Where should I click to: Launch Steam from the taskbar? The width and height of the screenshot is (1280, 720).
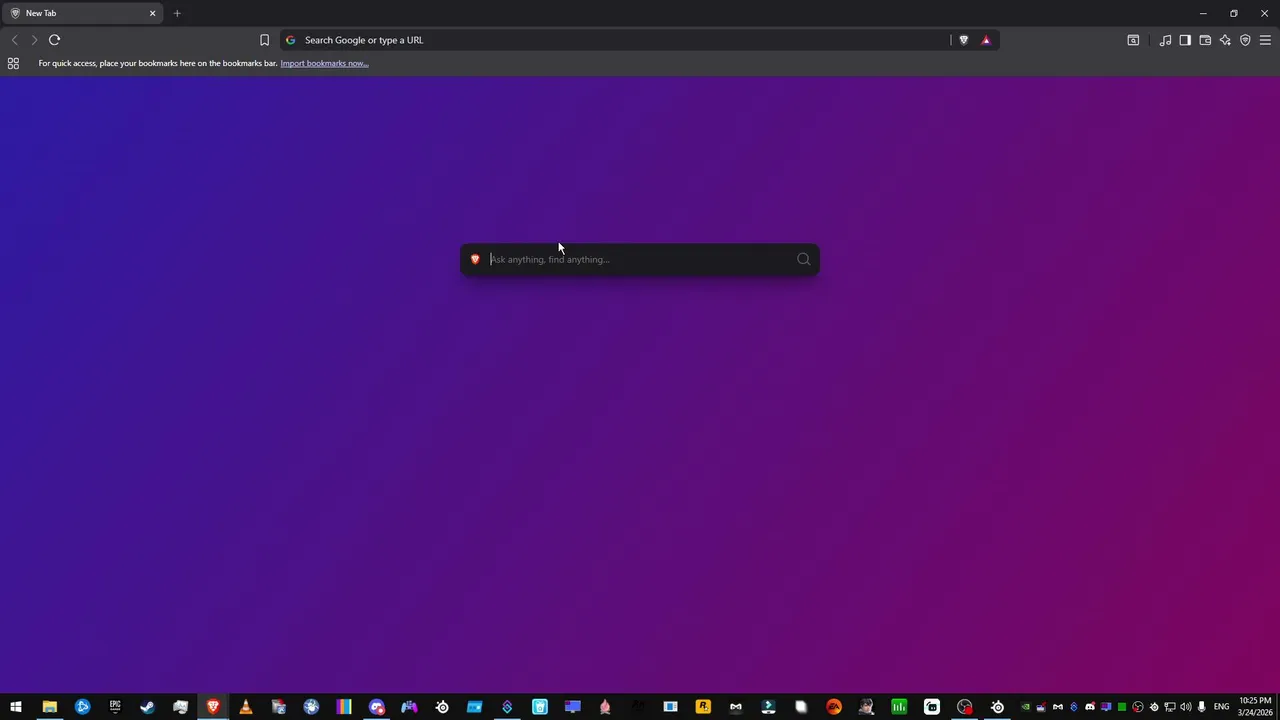(x=147, y=707)
